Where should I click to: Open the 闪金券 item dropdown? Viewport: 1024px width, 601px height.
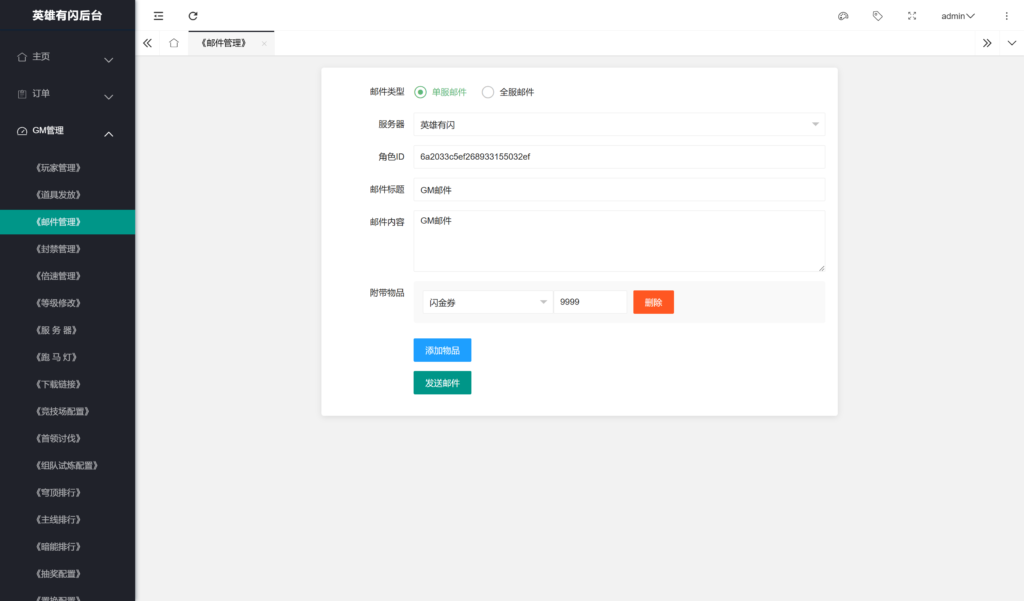pos(488,302)
